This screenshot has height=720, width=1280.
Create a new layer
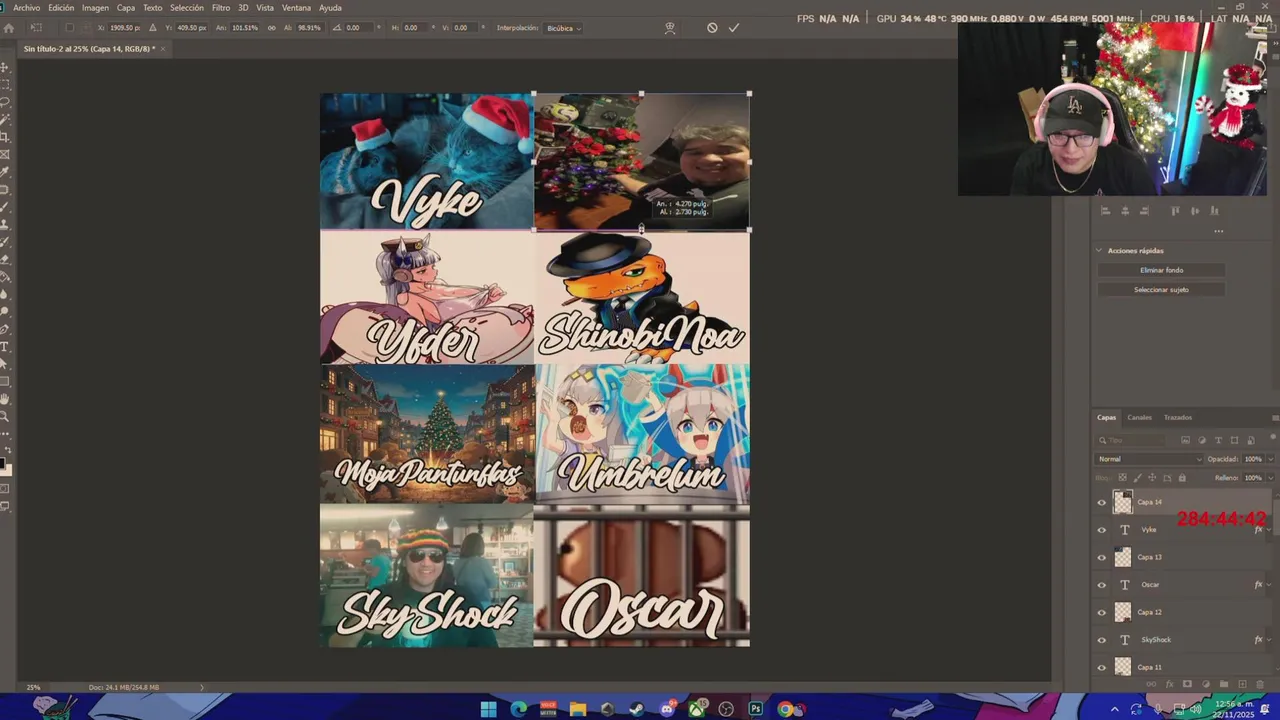(x=1243, y=684)
